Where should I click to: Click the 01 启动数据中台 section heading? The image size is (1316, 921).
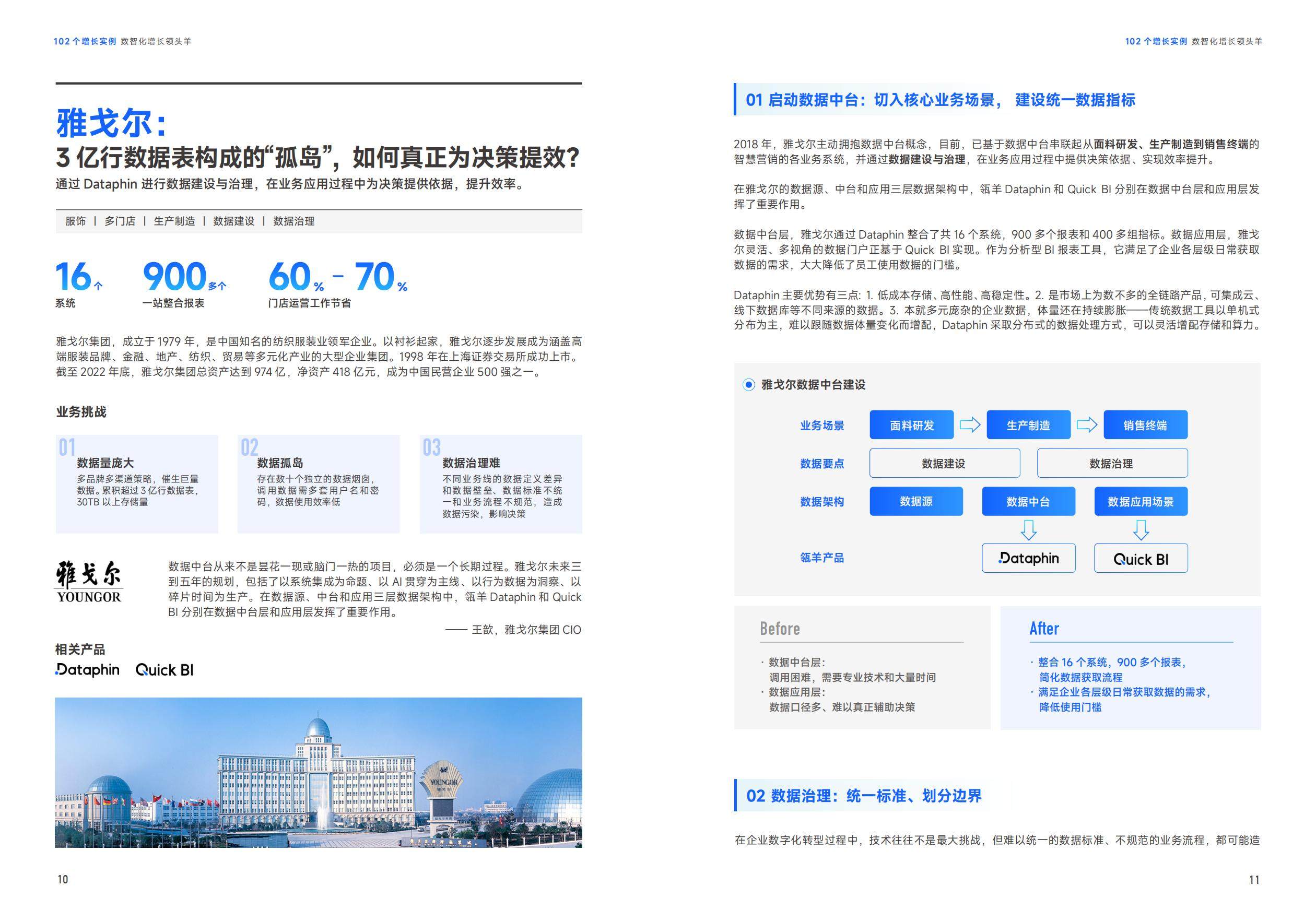click(940, 100)
